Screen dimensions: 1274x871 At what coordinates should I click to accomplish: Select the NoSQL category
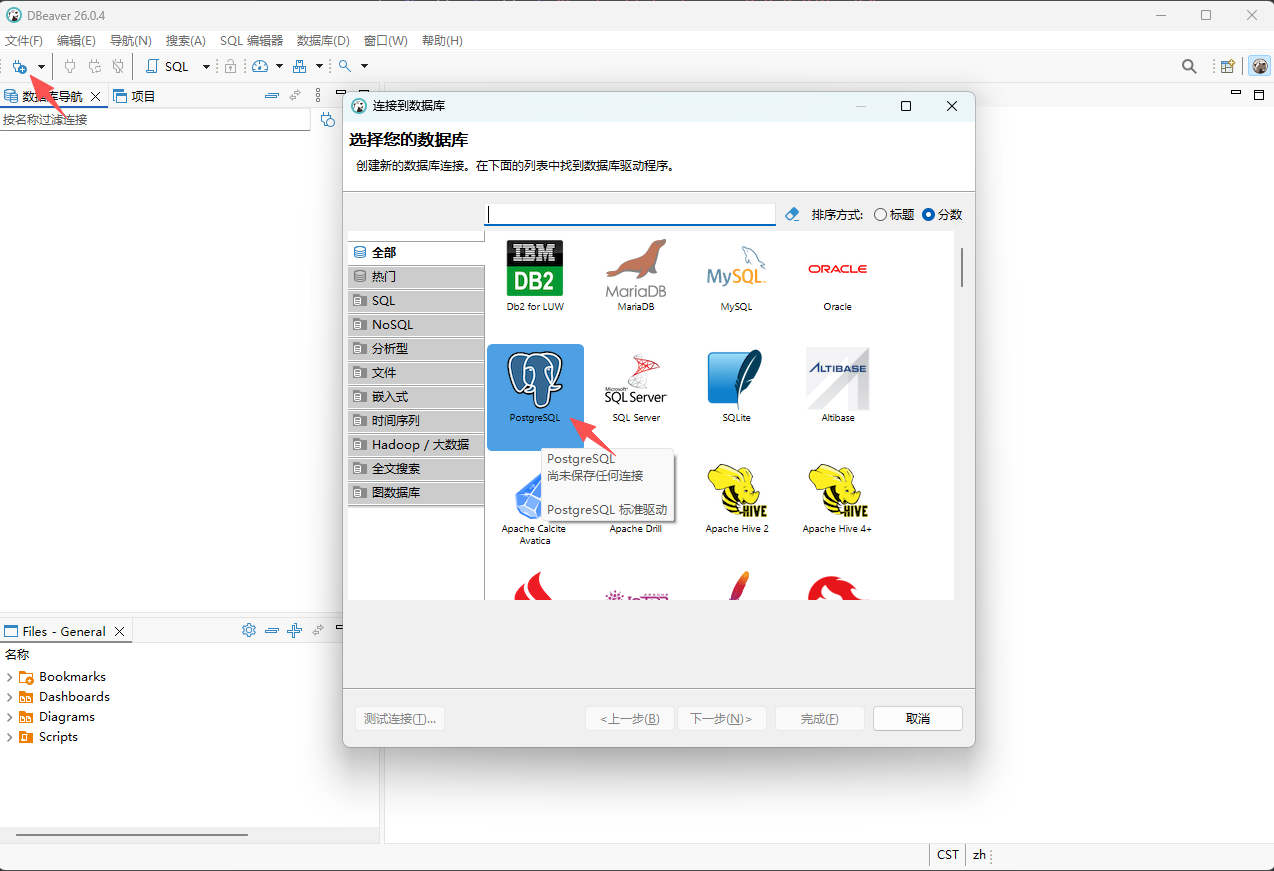pyautogui.click(x=416, y=324)
